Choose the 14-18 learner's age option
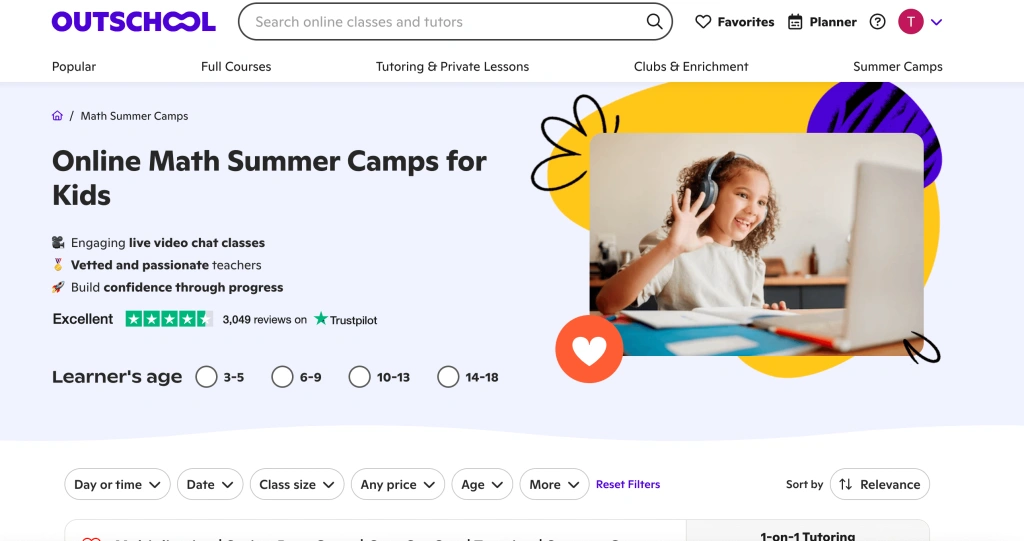Image resolution: width=1024 pixels, height=541 pixels. pos(448,377)
